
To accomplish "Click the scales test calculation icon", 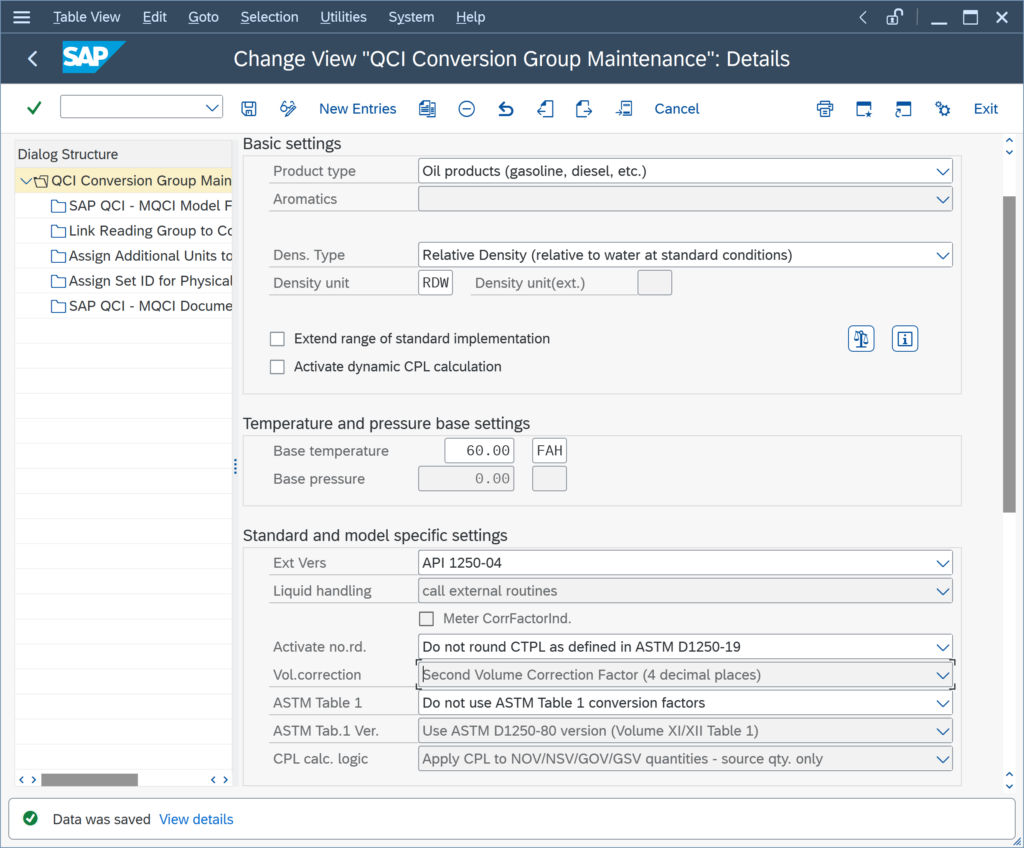I will coord(861,338).
